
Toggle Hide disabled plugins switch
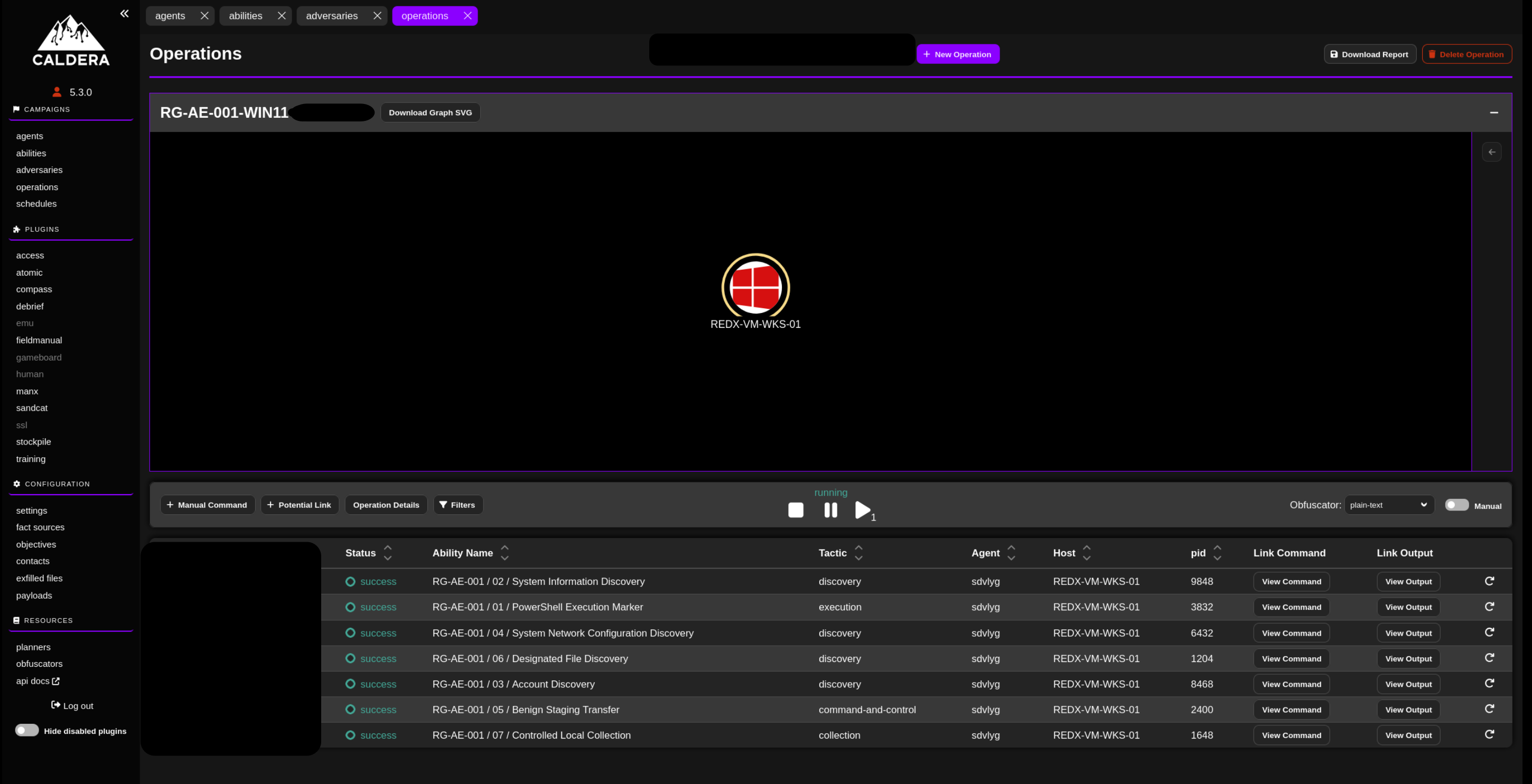point(27,731)
